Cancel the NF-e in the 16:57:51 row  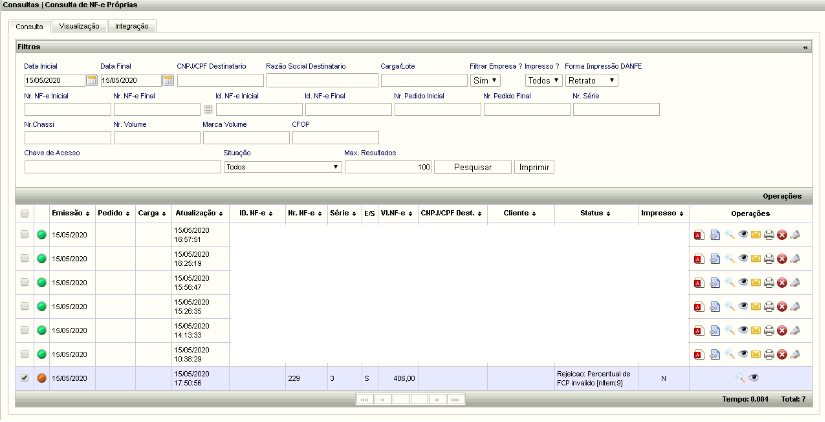tap(782, 235)
